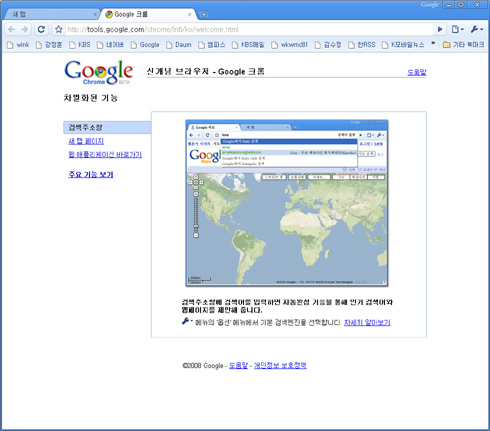Screen dimensions: 490x431
Task: Close the Google 크롬 tab
Action: tap(189, 14)
